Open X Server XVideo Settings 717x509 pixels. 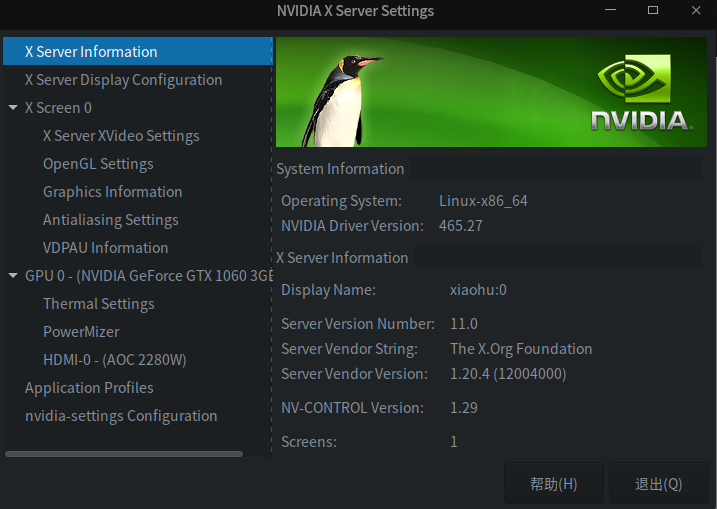pyautogui.click(x=121, y=135)
